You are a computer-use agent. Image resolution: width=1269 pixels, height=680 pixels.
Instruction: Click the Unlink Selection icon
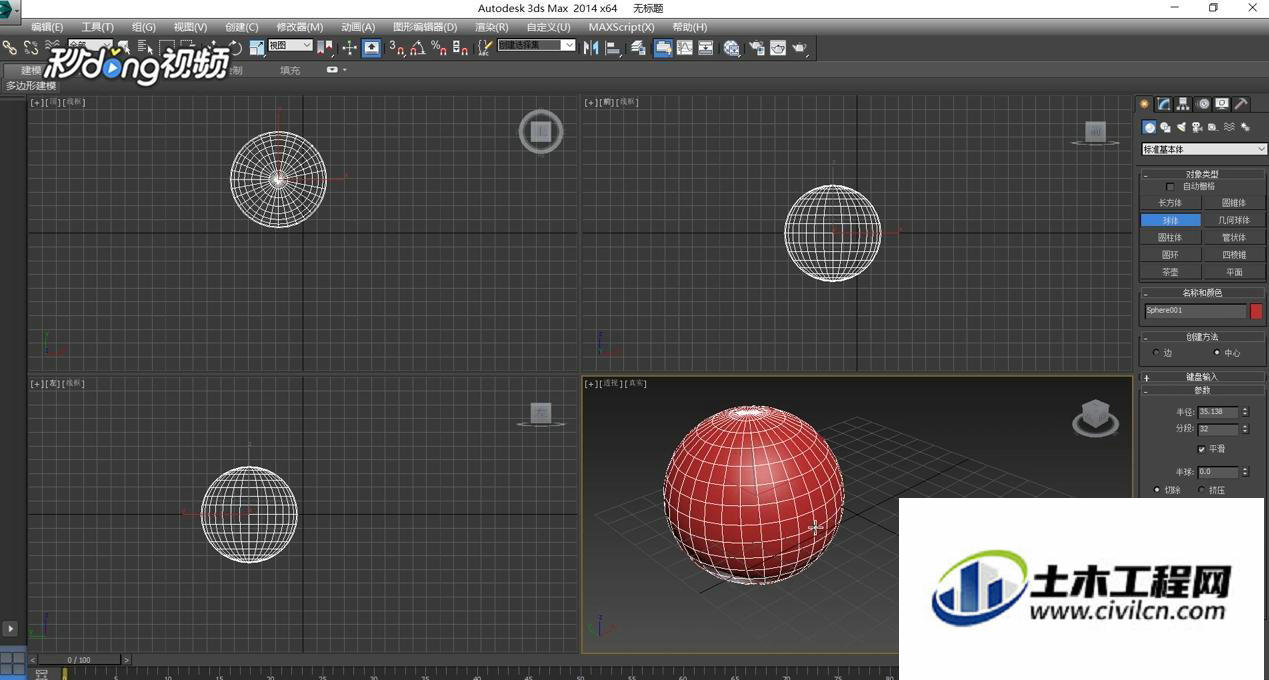(31, 47)
